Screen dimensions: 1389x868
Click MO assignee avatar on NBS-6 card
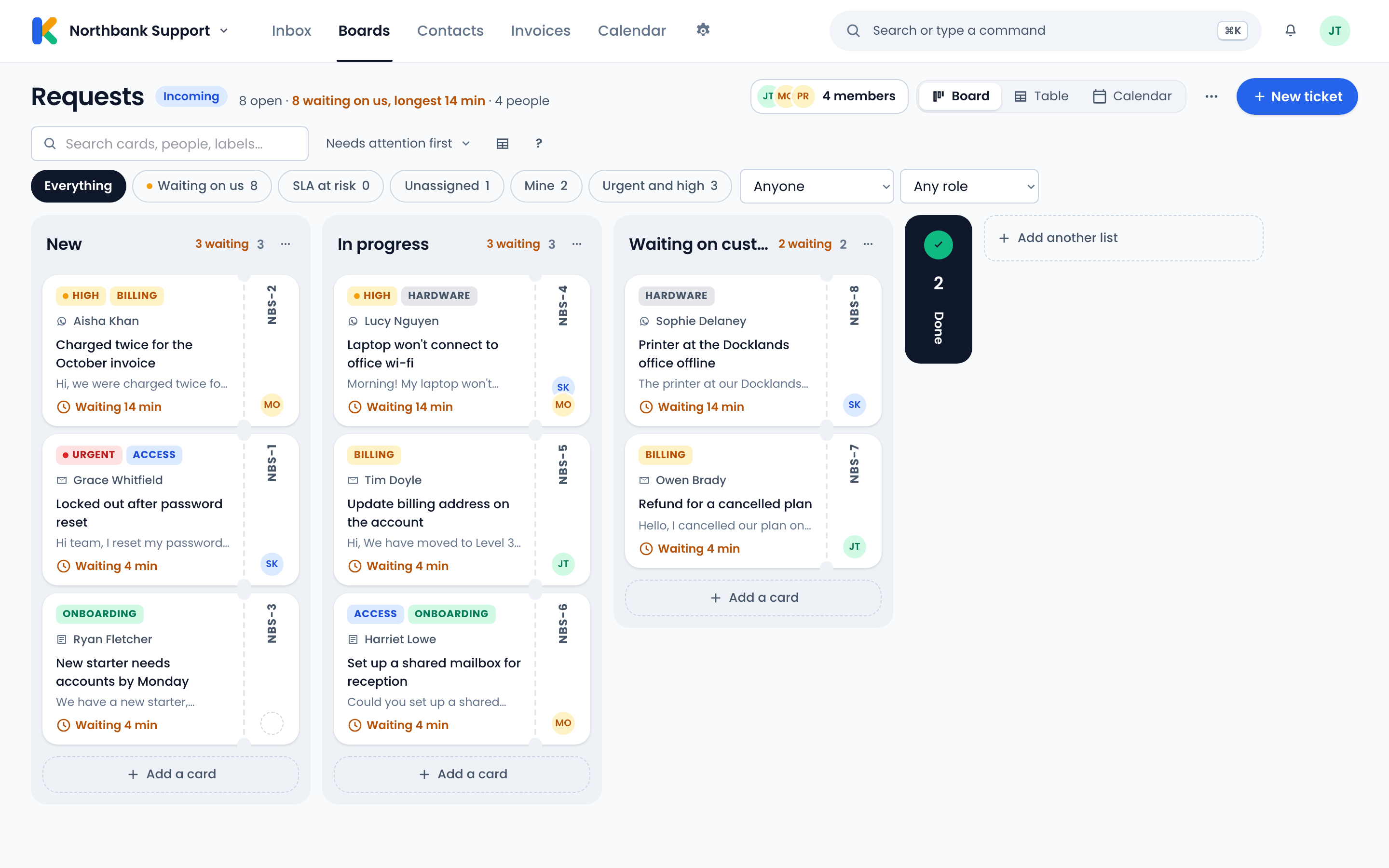click(x=563, y=723)
